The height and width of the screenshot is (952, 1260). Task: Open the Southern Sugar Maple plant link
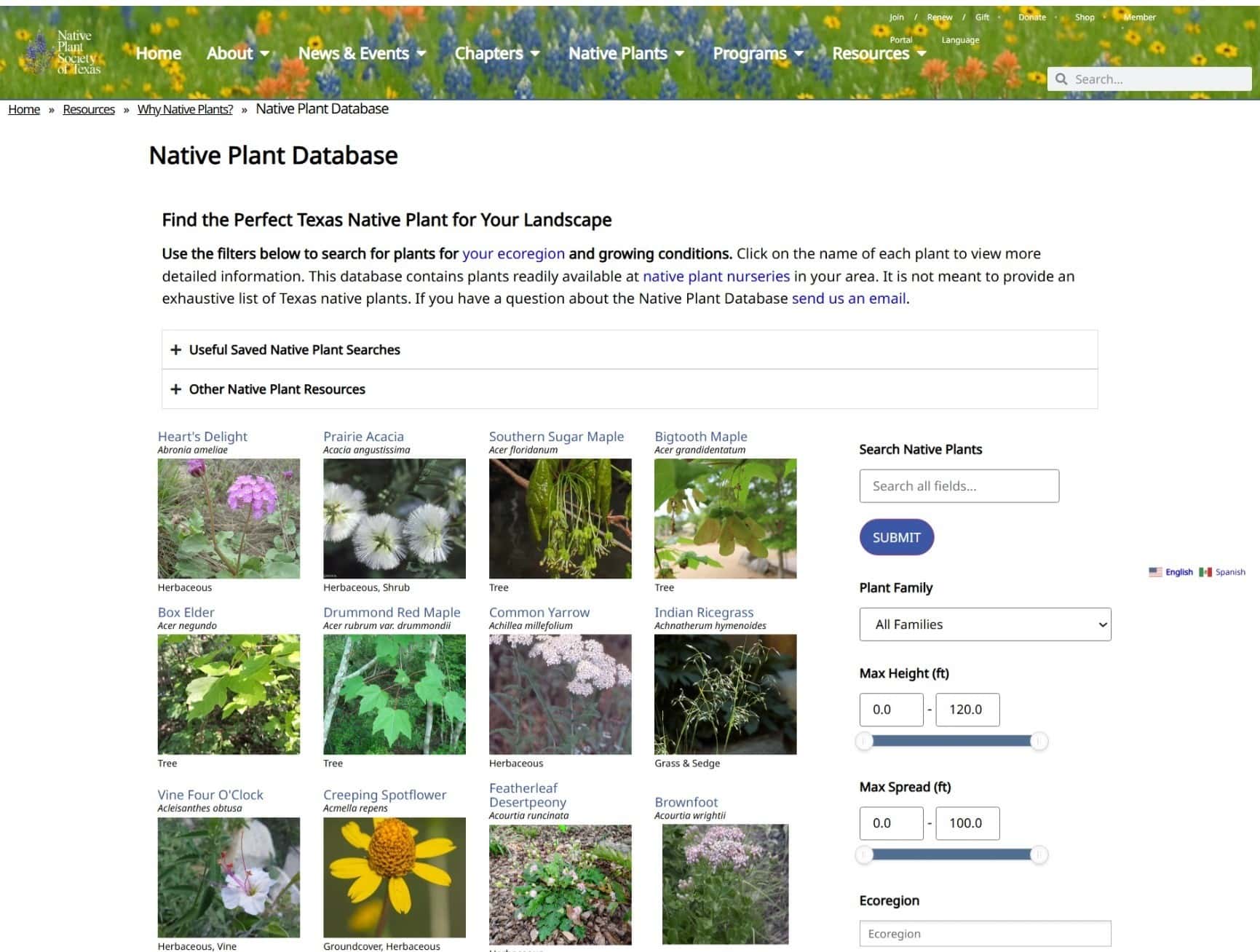pyautogui.click(x=556, y=437)
